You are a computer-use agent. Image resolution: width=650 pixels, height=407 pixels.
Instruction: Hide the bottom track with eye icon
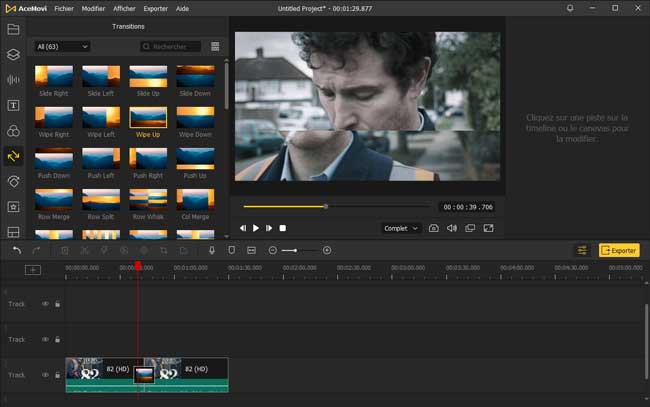tap(45, 375)
